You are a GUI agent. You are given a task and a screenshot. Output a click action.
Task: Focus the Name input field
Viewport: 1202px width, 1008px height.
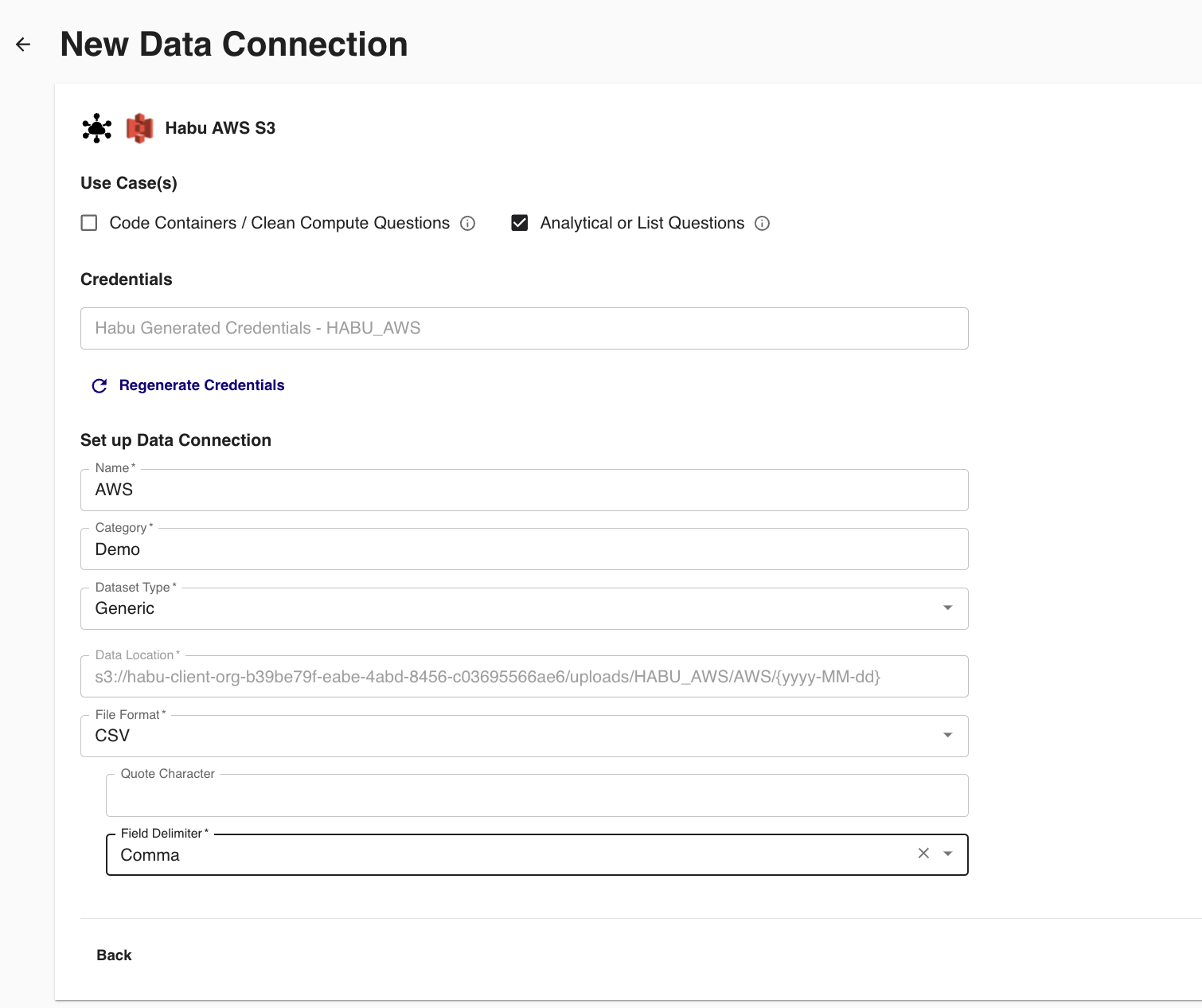tap(525, 490)
